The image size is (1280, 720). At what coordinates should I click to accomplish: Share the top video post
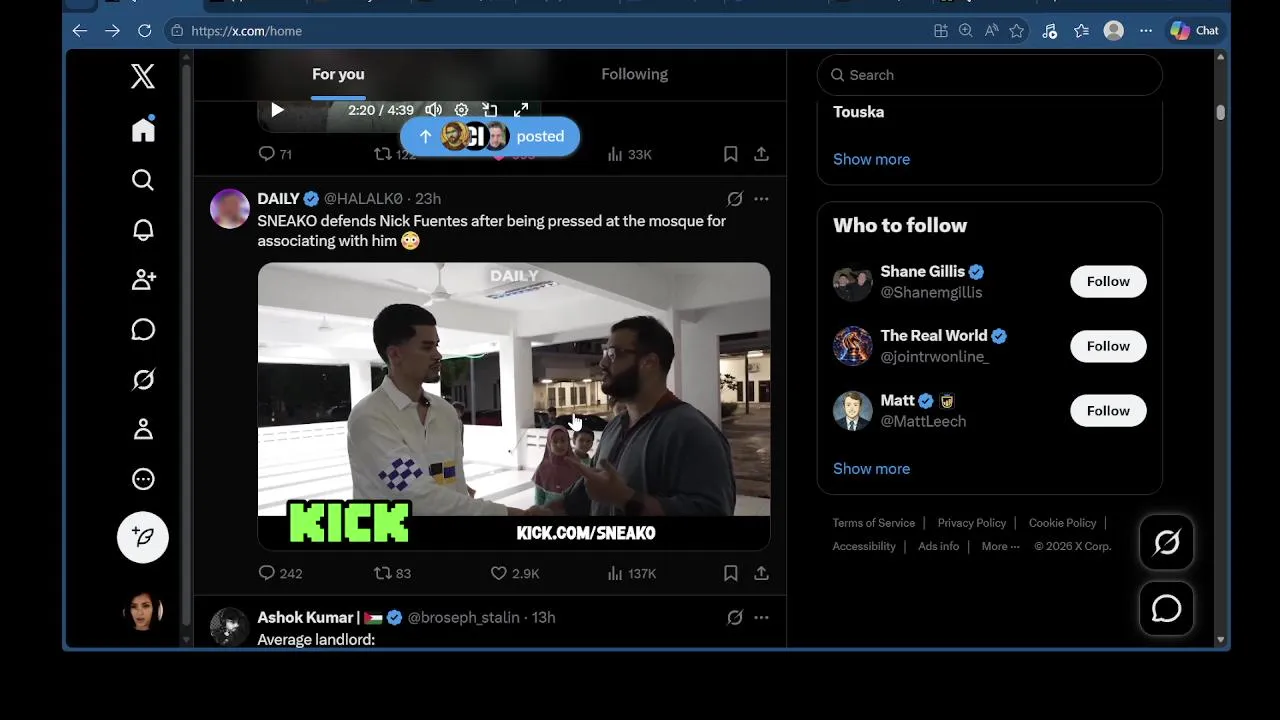tap(761, 154)
